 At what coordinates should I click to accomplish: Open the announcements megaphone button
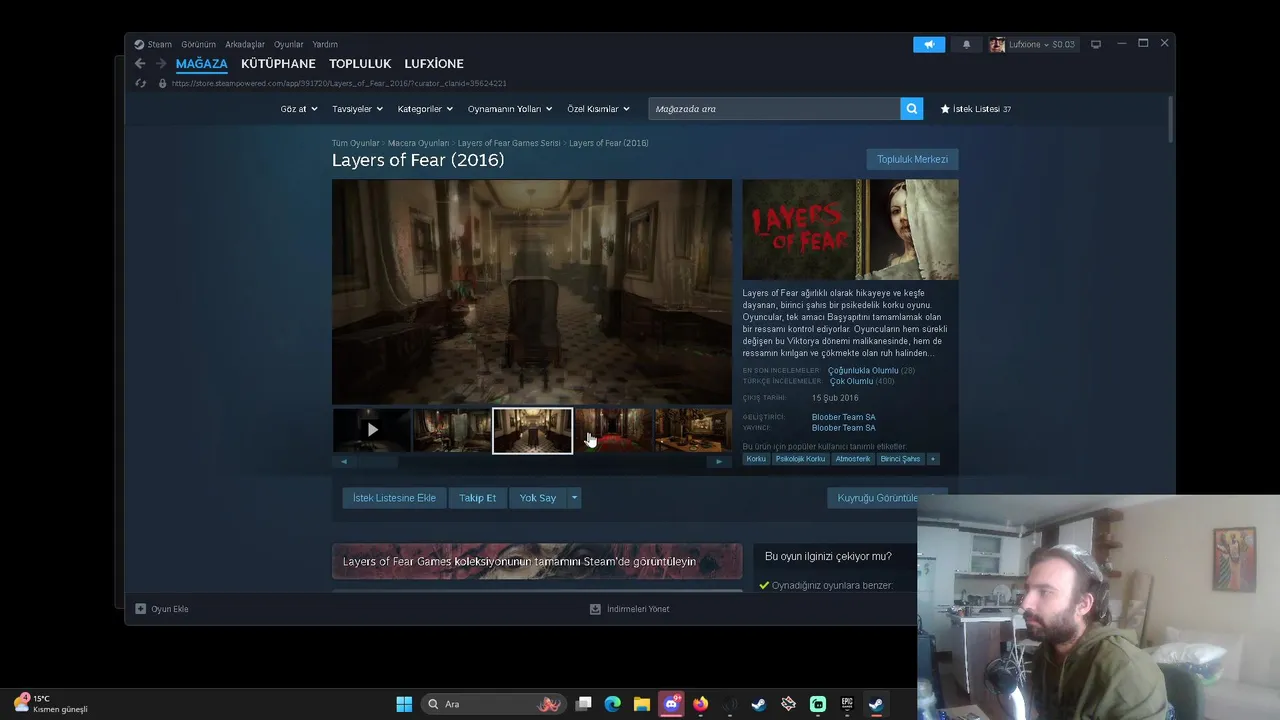[929, 44]
